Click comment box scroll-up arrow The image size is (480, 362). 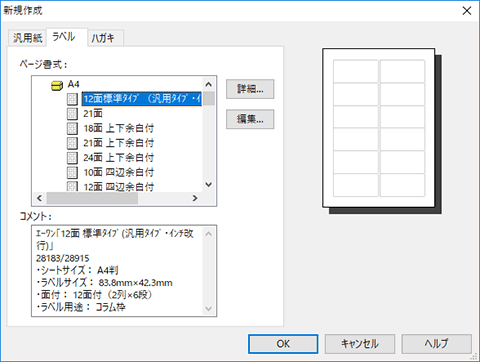209,234
